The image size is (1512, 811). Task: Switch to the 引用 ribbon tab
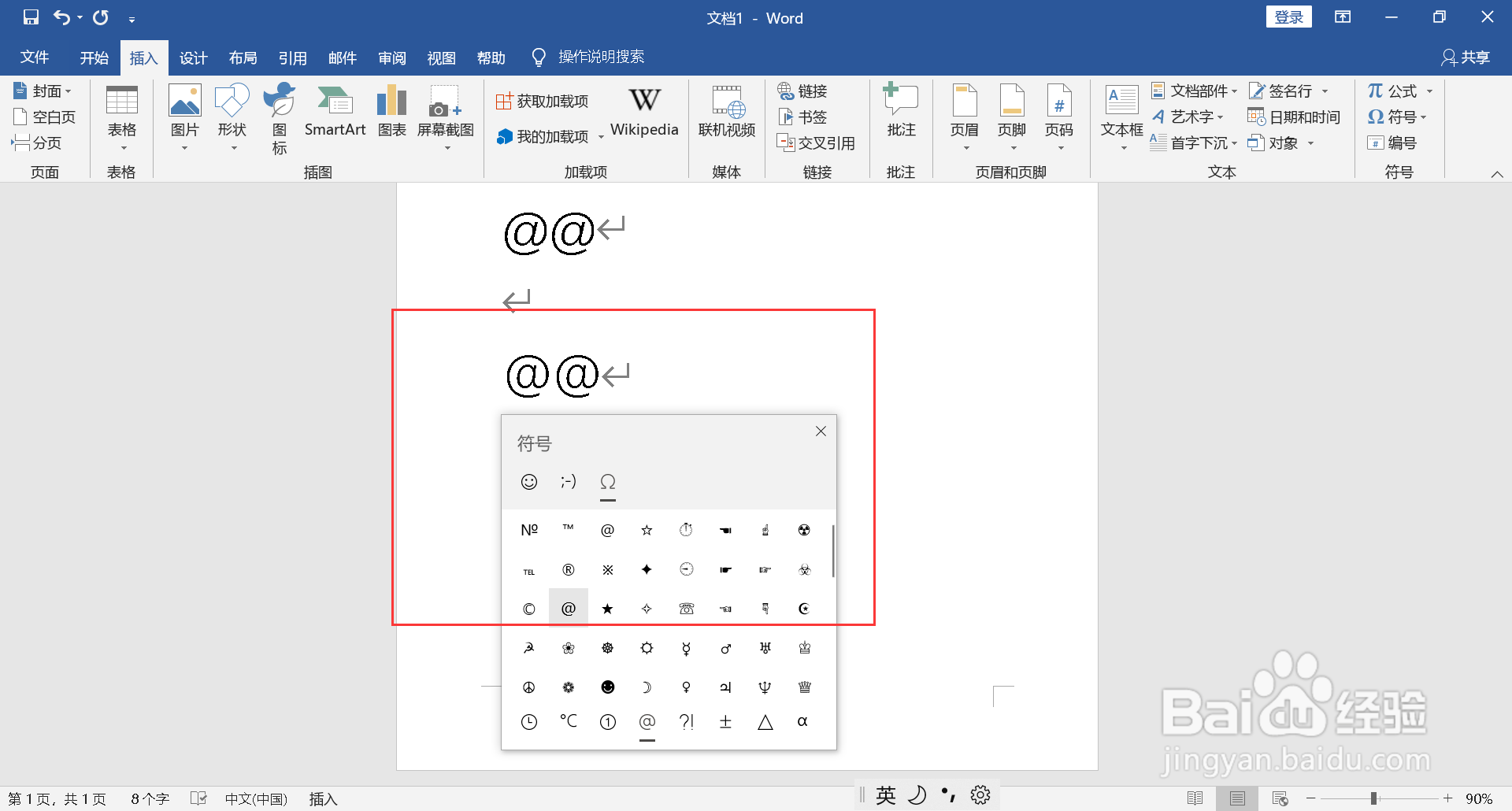click(292, 57)
